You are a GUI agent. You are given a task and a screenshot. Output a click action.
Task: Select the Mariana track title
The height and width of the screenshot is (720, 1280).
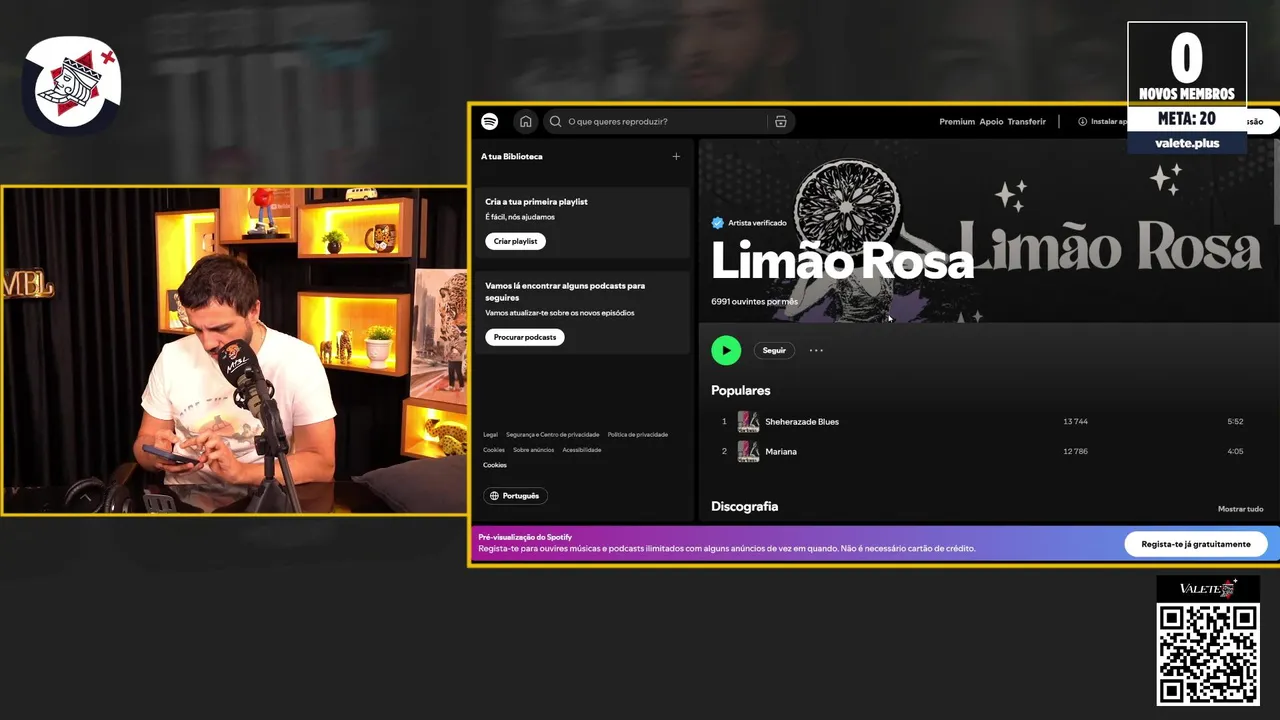[x=781, y=452]
